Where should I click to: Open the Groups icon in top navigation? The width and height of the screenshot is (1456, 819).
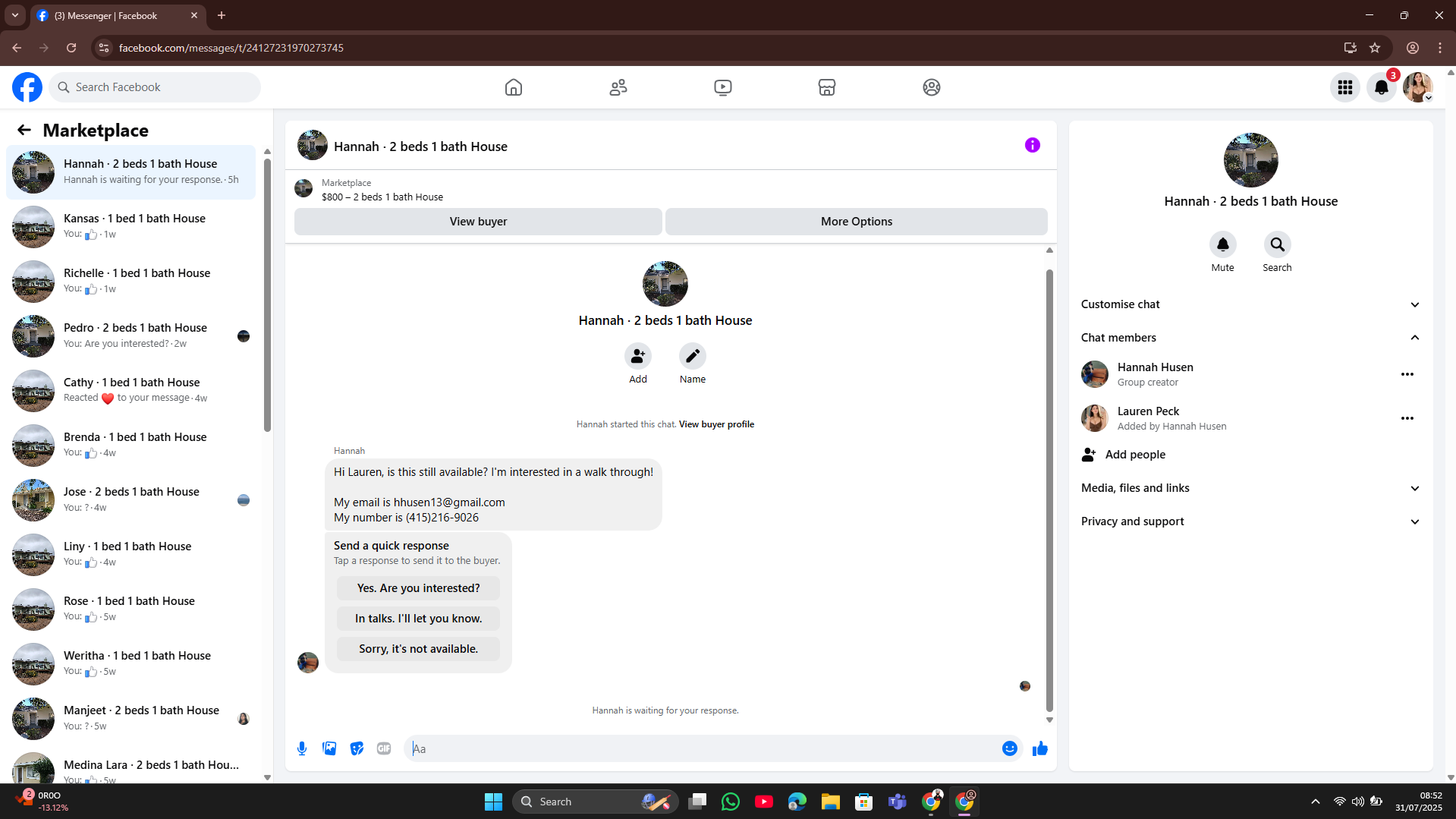[x=932, y=87]
